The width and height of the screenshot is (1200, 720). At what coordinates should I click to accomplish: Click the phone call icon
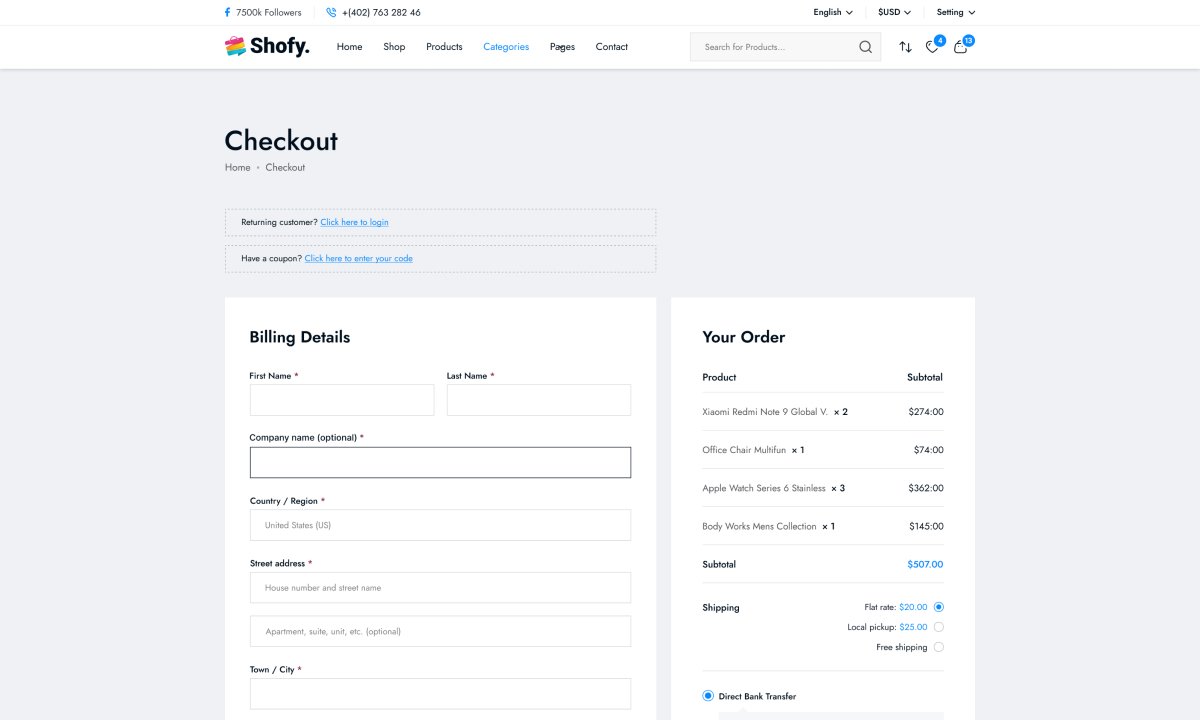(x=331, y=13)
